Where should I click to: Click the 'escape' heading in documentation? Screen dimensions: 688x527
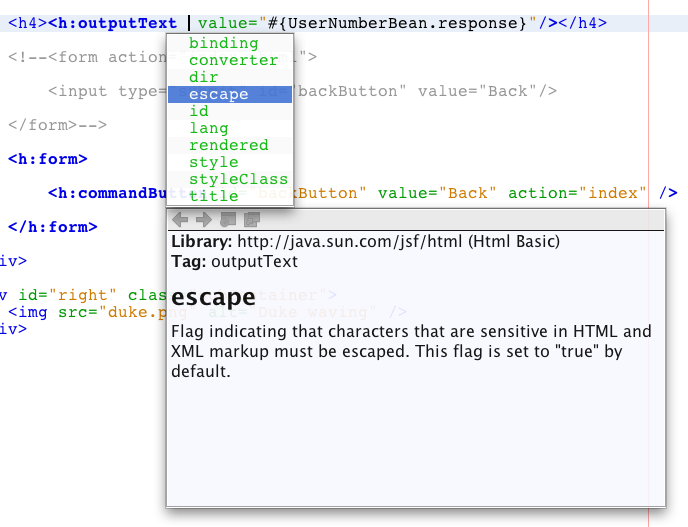213,298
